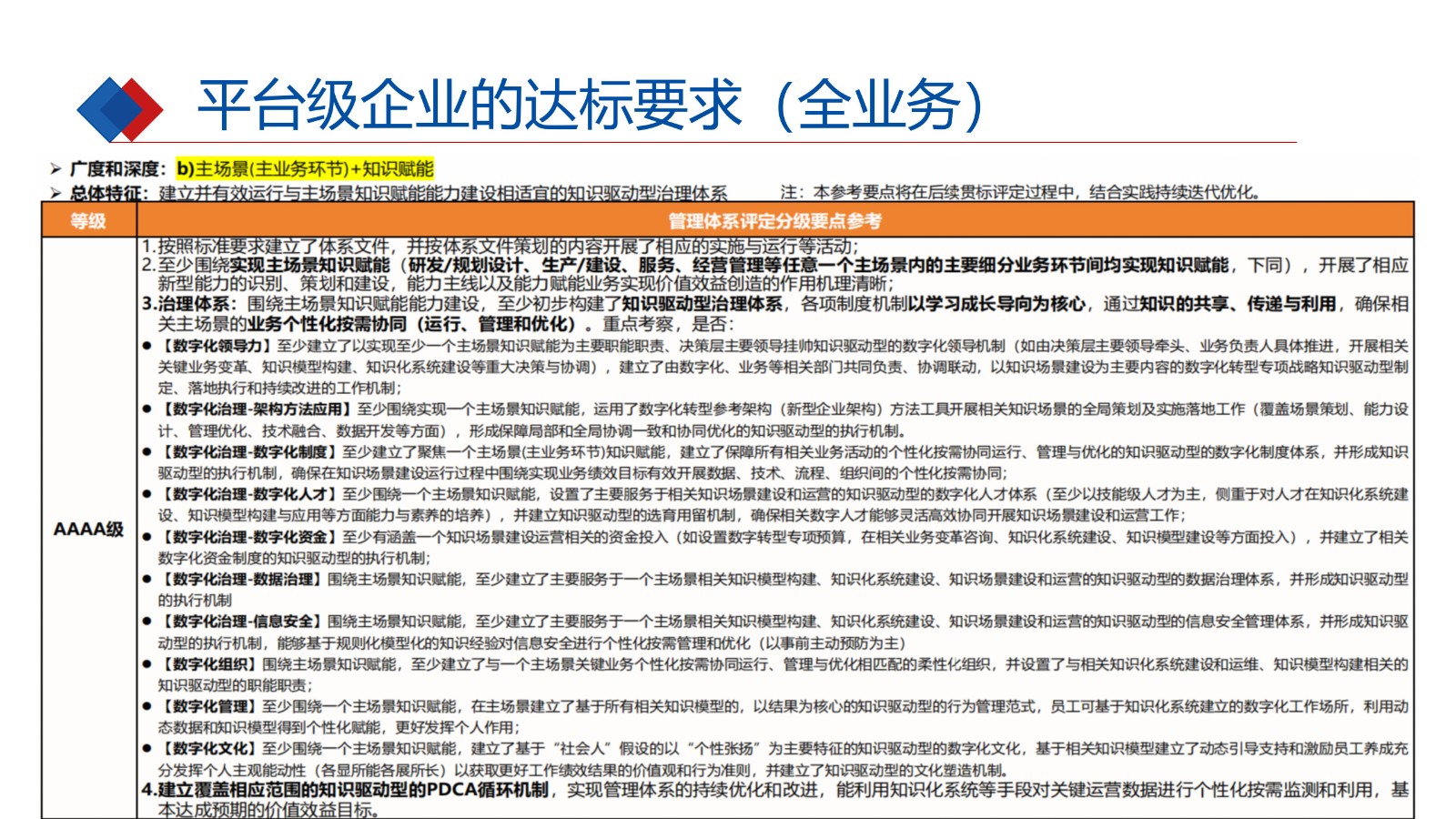Click the 【数字化文化】 heading
This screenshot has width=1456, height=819.
click(210, 749)
